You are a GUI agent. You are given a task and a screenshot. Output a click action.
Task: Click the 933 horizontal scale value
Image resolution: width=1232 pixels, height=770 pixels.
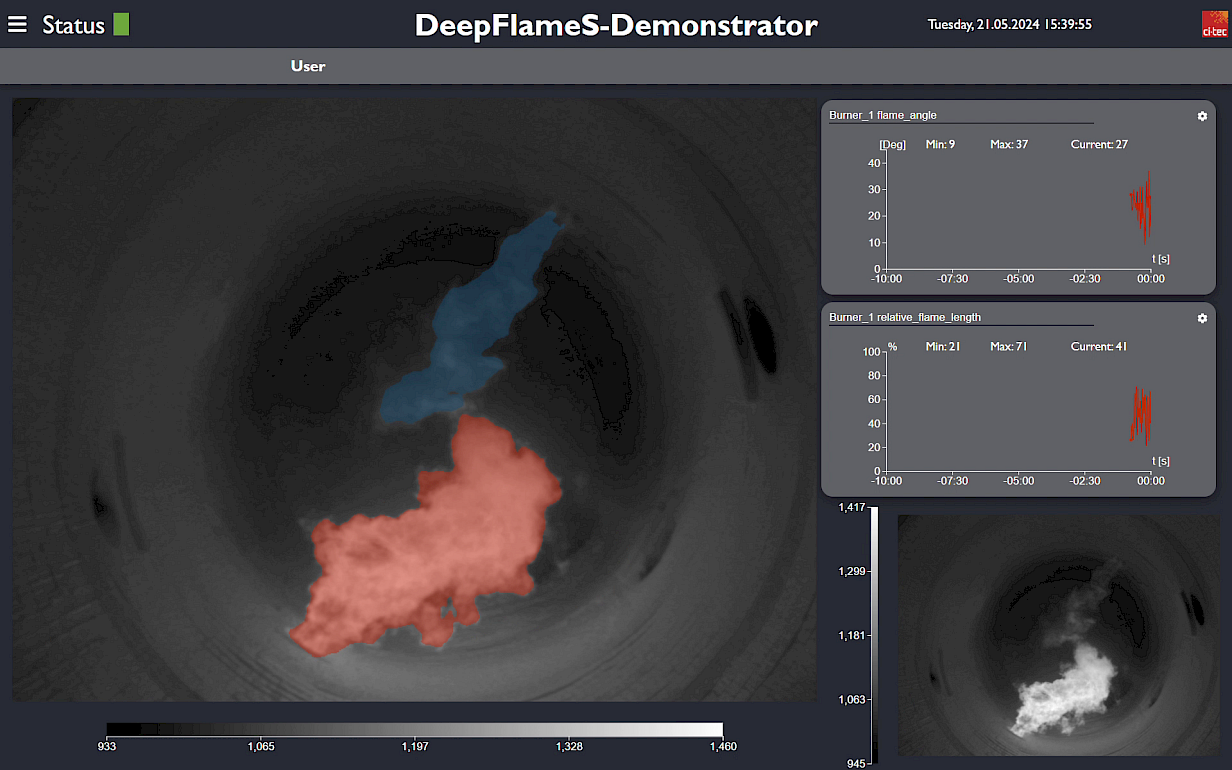pyautogui.click(x=106, y=747)
